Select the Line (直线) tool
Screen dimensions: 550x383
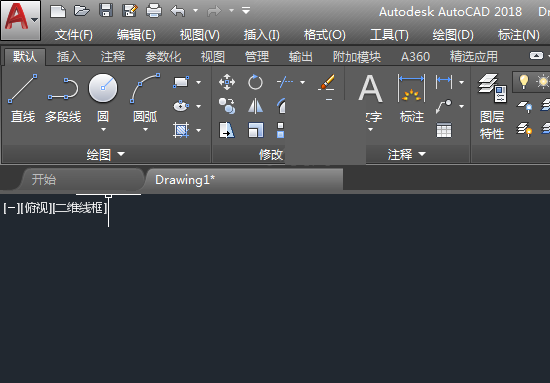tap(23, 98)
